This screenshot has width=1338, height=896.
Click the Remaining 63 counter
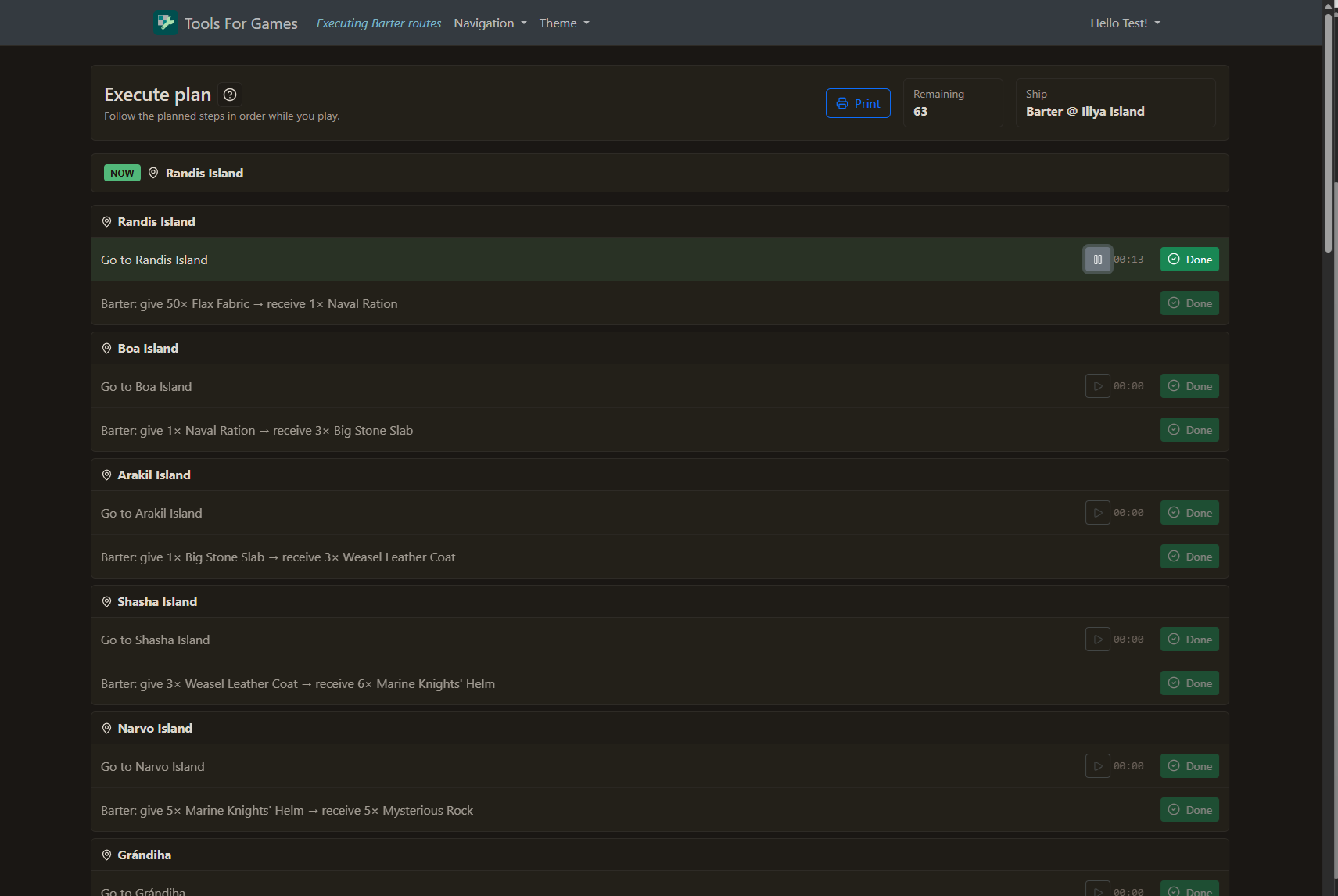pyautogui.click(x=952, y=102)
